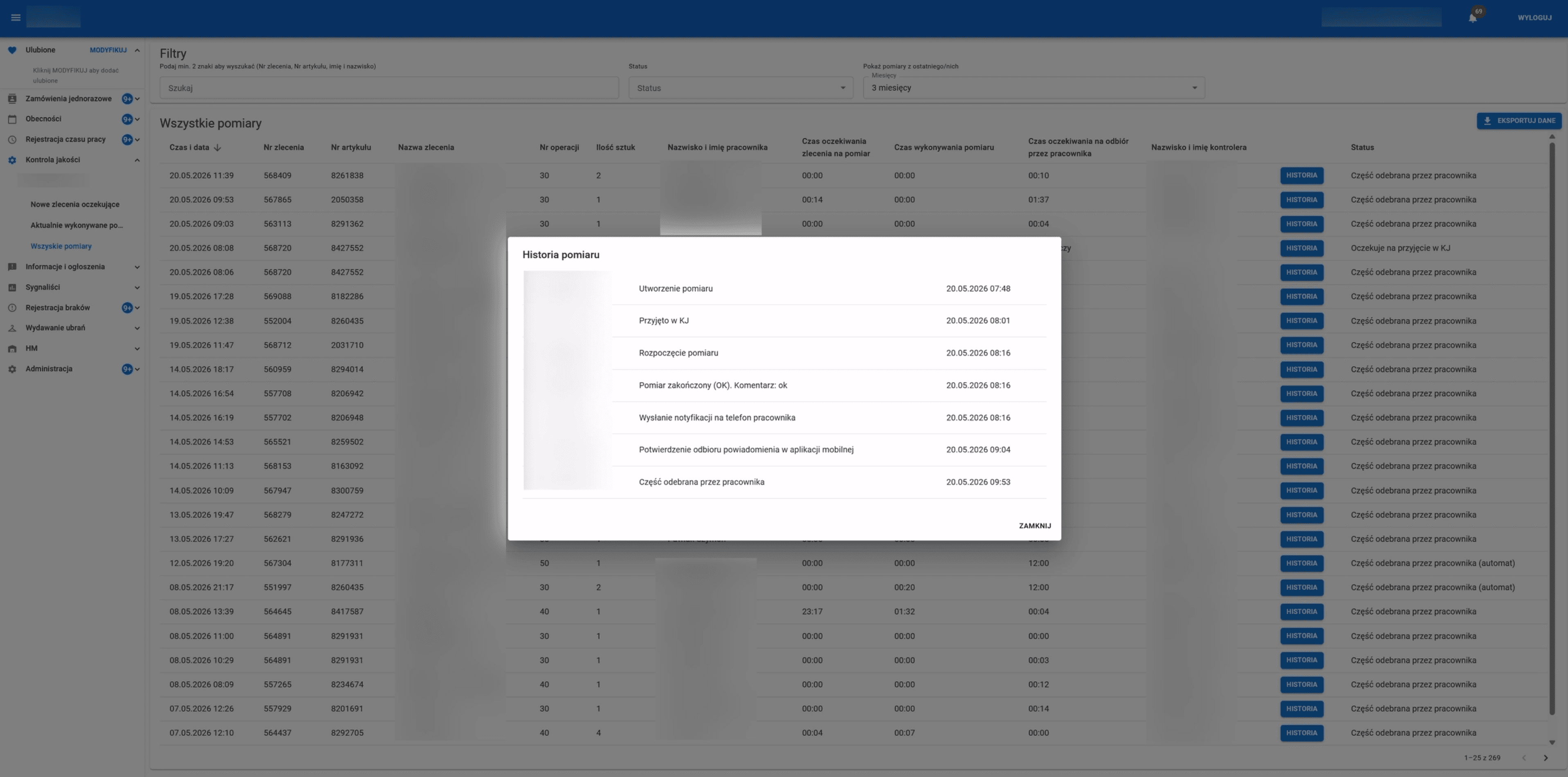Screen dimensions: 1568x777
Task: Collapse the Kontrola jakości section
Action: tap(137, 160)
